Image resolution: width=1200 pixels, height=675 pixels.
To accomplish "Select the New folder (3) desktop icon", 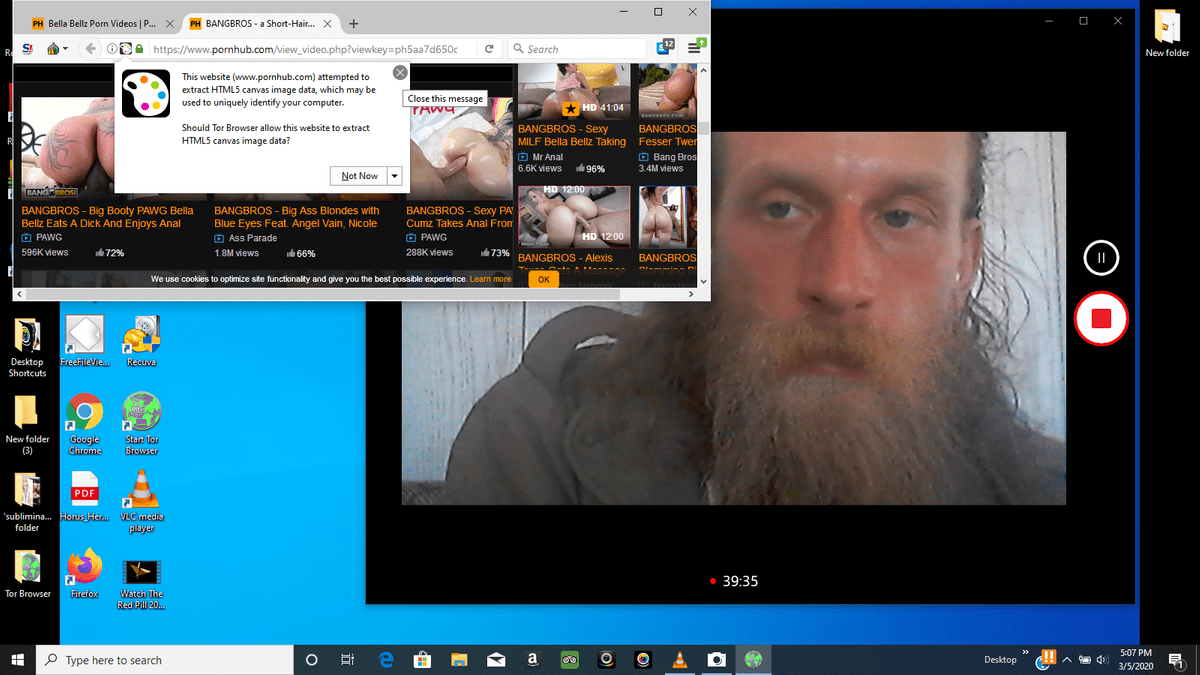I will click(x=27, y=425).
